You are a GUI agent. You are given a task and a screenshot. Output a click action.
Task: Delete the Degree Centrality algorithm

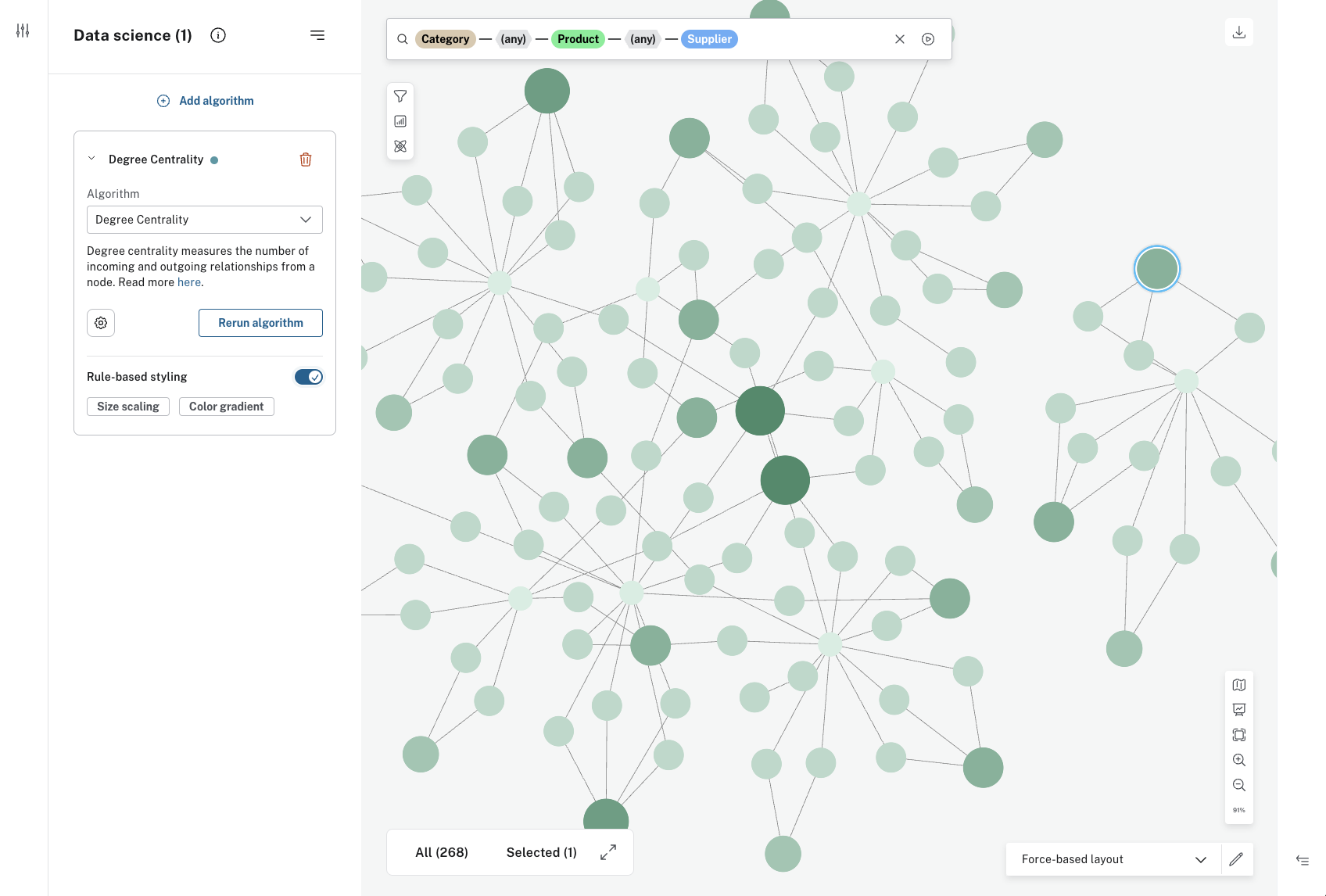click(x=306, y=159)
